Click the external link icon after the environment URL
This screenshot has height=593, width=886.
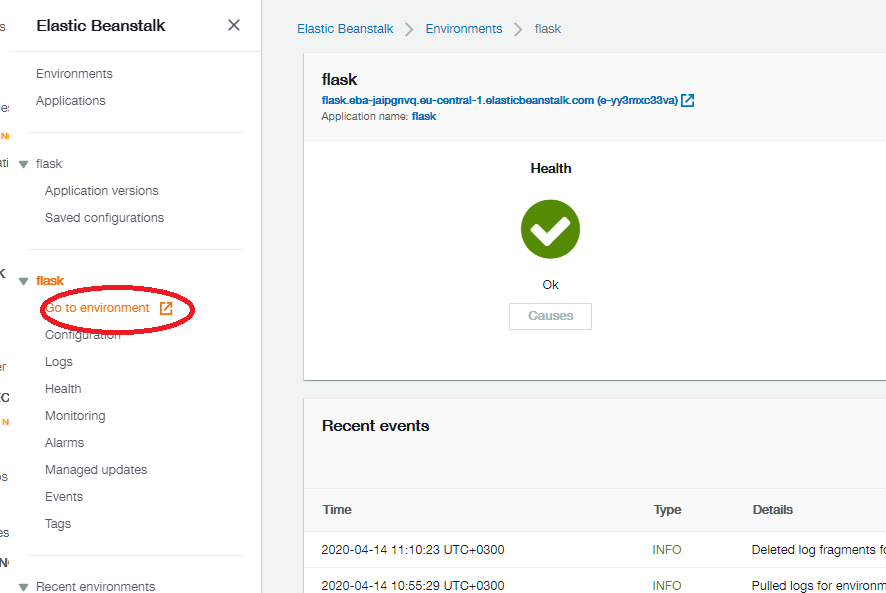688,101
